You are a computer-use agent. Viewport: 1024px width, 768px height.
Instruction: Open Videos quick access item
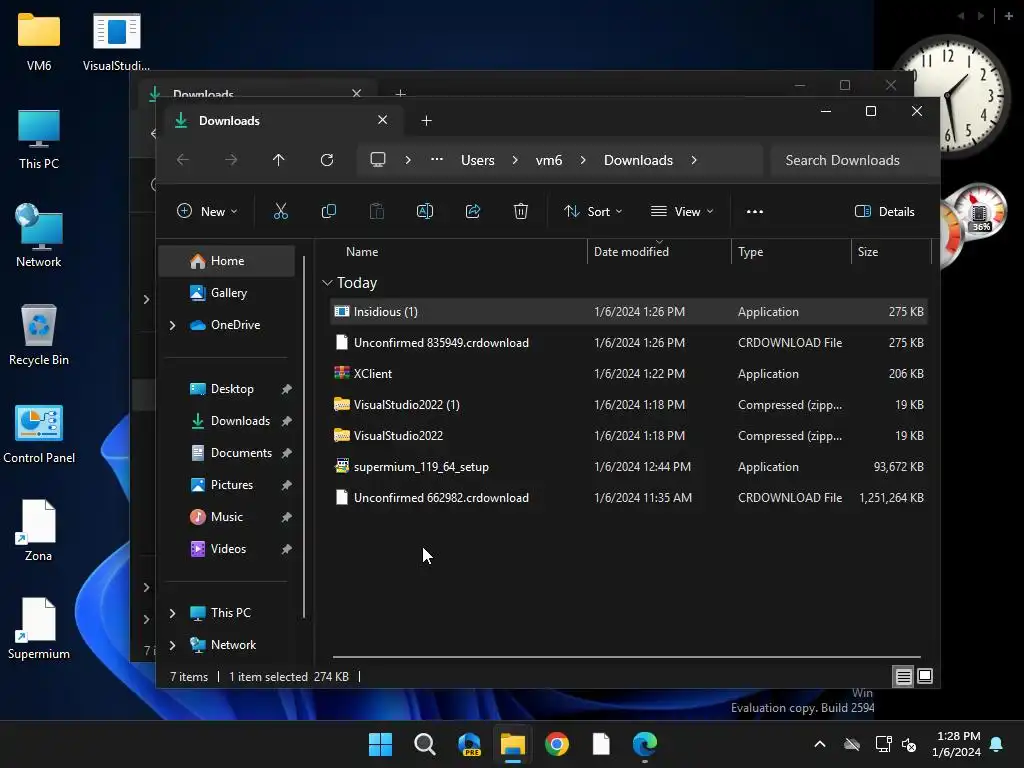227,549
